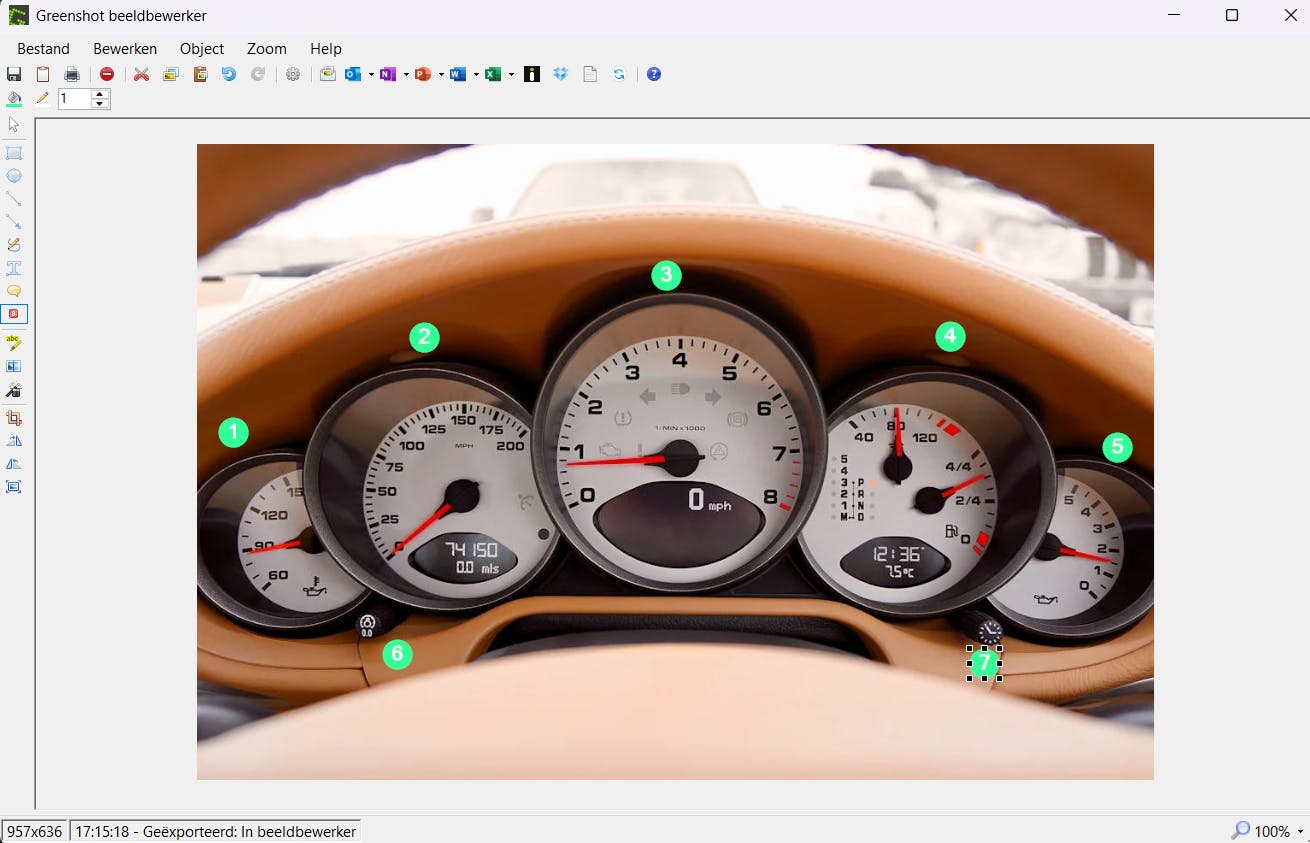1310x843 pixels.
Task: Select the rectangle drawing tool
Action: (x=14, y=153)
